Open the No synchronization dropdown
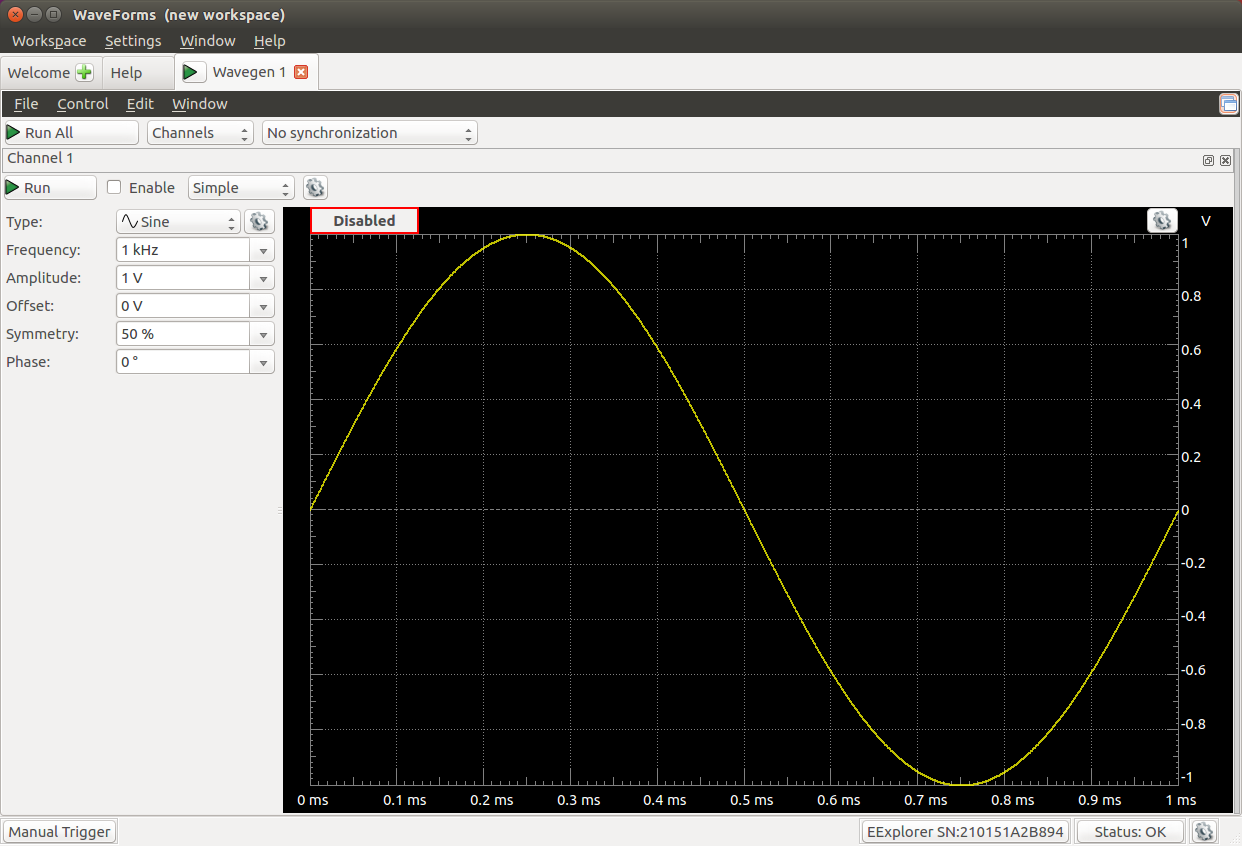 point(370,133)
